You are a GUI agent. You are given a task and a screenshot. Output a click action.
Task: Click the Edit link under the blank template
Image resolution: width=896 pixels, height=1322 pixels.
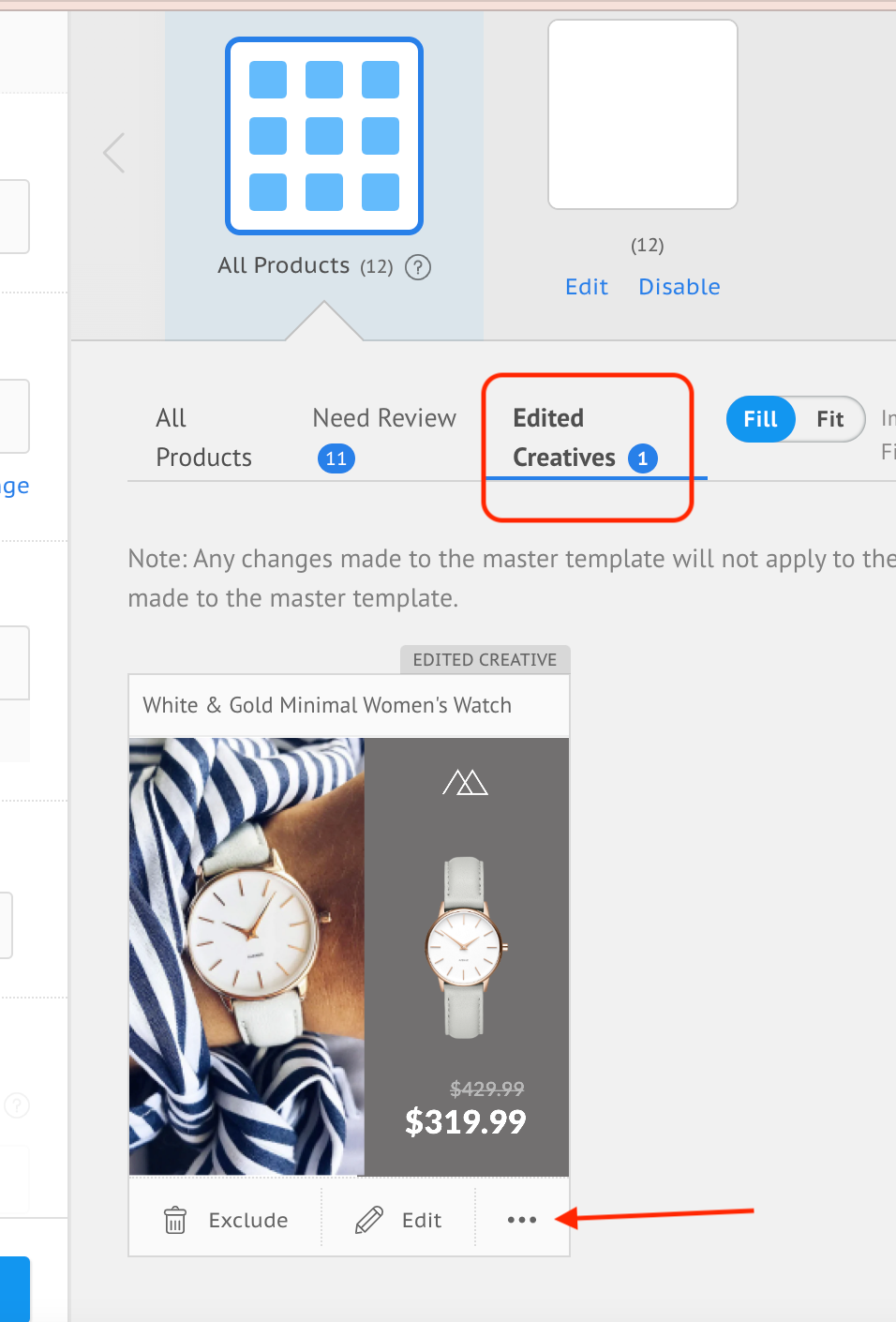[x=587, y=287]
